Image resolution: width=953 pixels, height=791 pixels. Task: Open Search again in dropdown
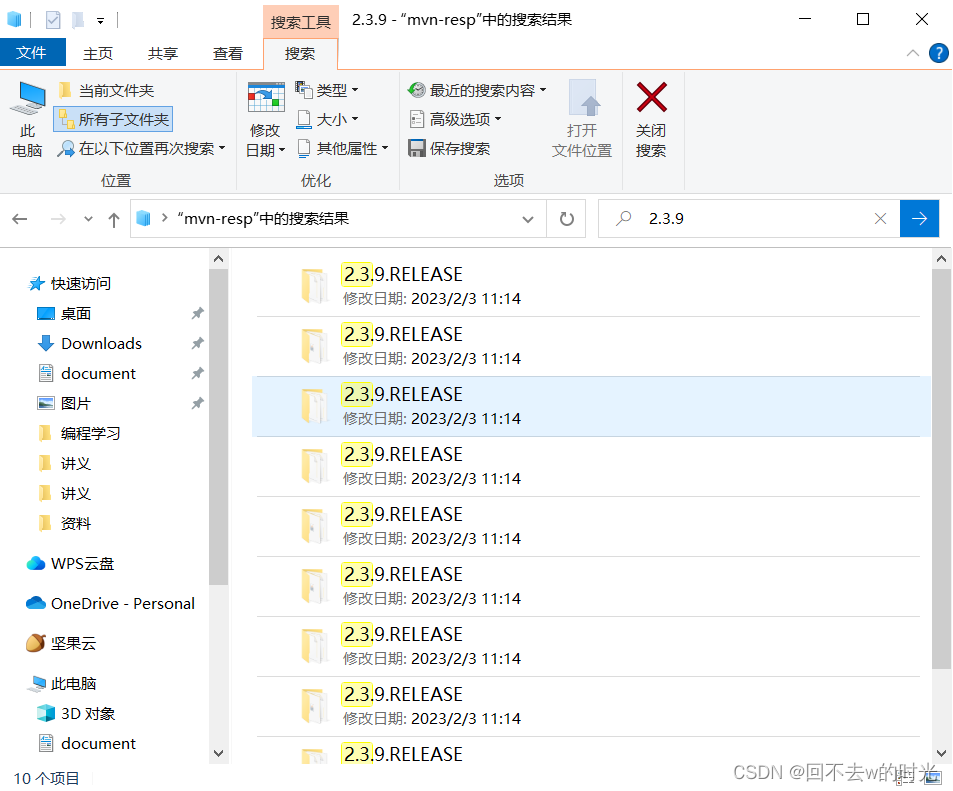pyautogui.click(x=142, y=149)
